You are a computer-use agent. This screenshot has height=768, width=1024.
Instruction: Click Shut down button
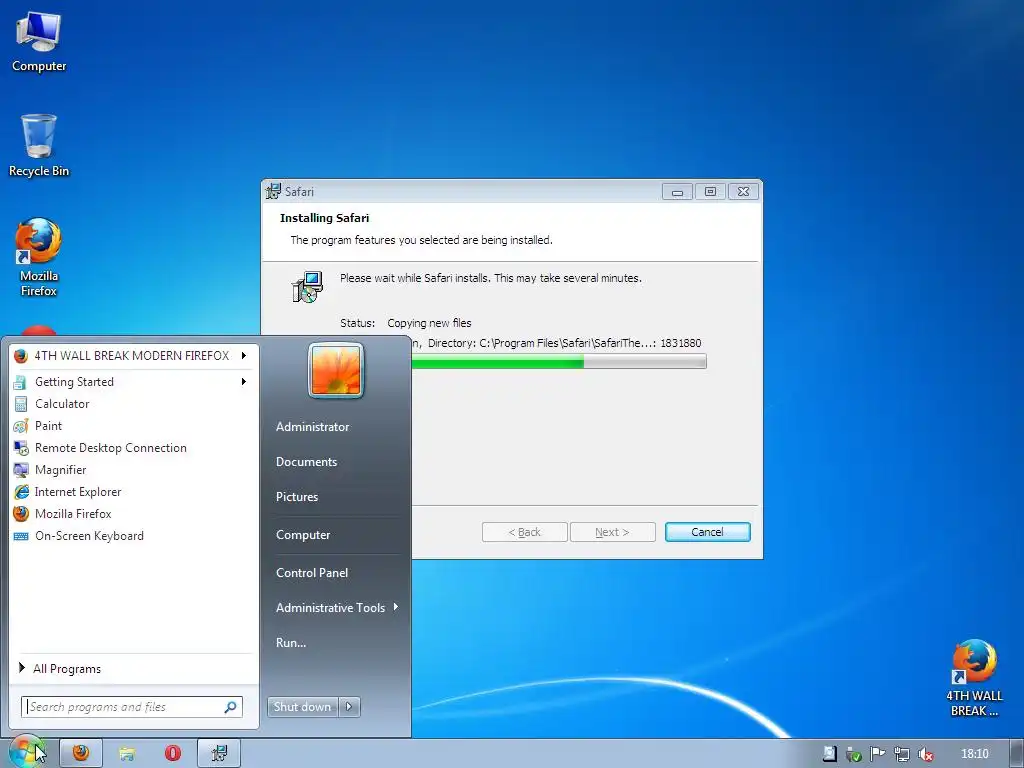(x=302, y=706)
